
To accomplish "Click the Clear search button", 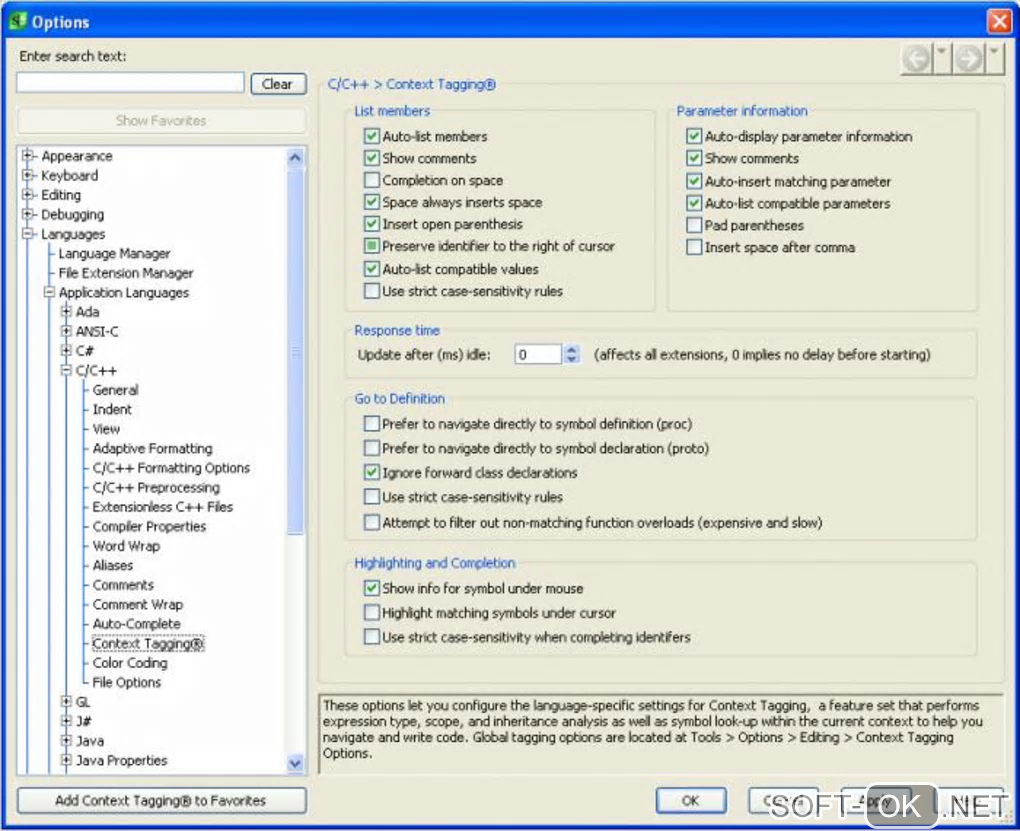I will (x=278, y=84).
